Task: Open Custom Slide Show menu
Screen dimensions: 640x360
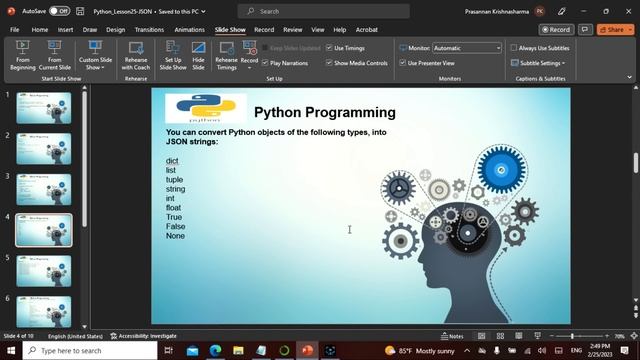Action: coord(95,56)
